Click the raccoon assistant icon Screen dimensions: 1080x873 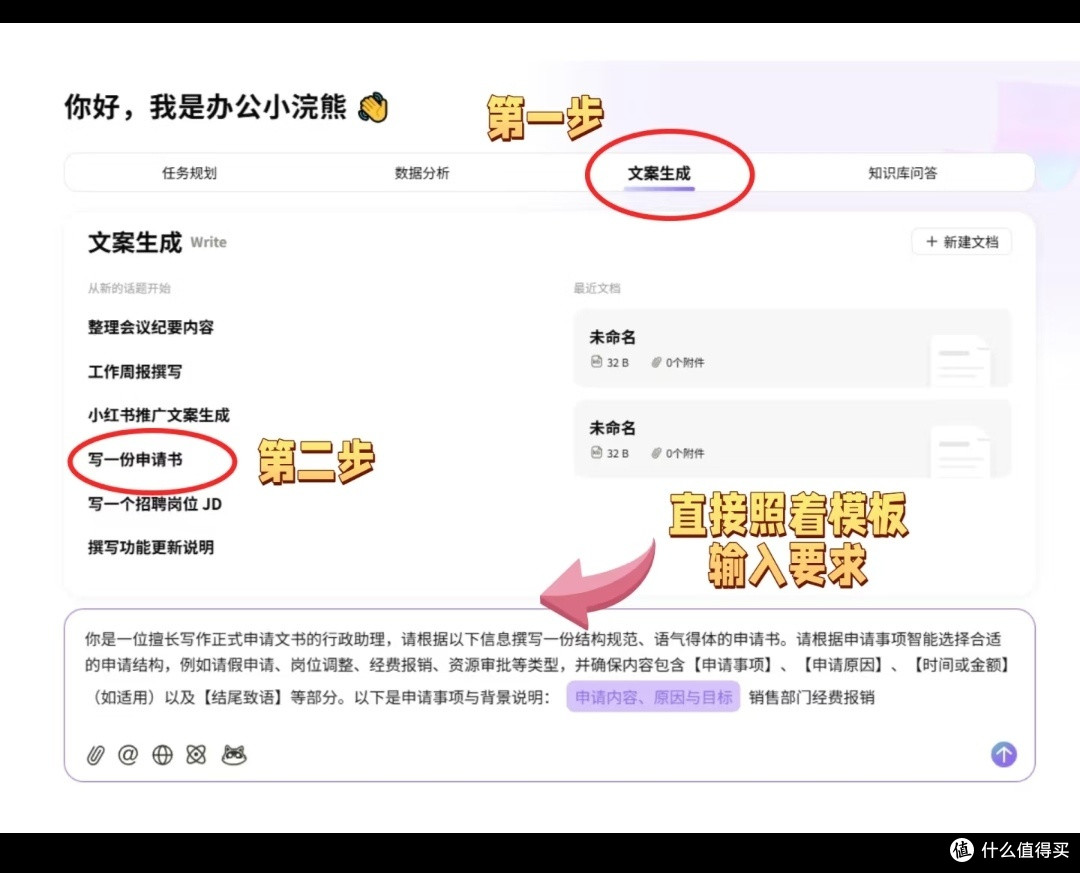pos(234,755)
